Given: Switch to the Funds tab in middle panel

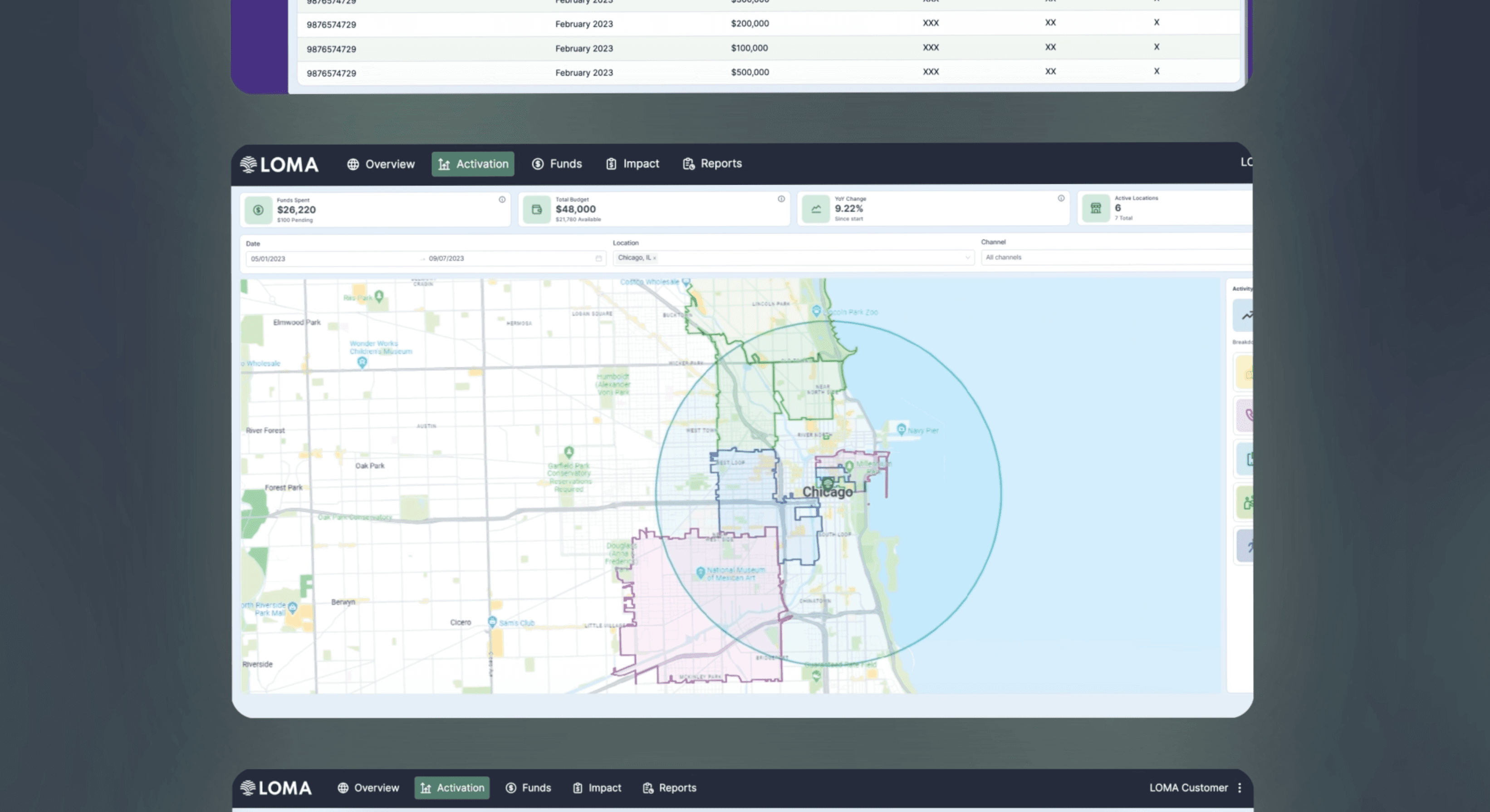Looking at the screenshot, I should 557,164.
